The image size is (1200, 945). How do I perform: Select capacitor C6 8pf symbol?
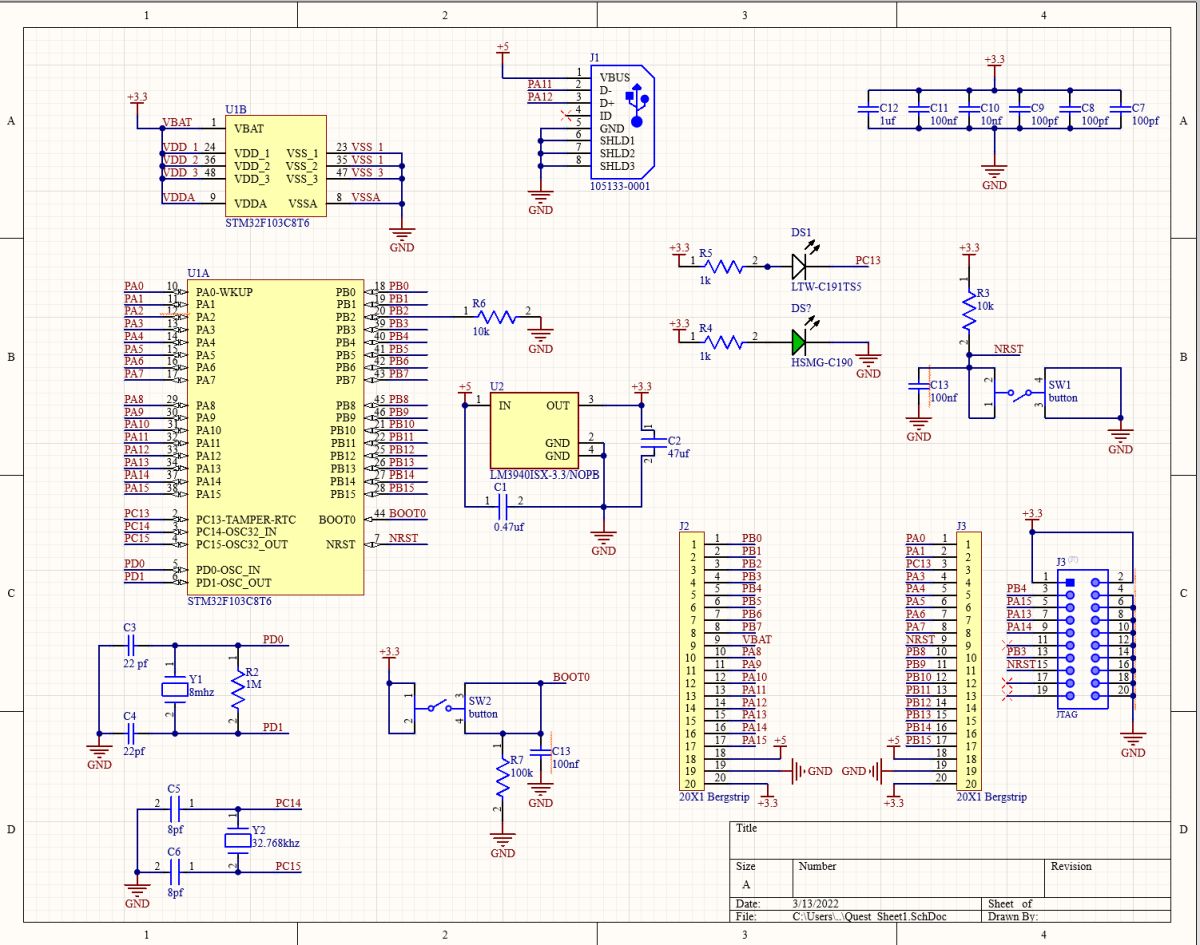(175, 871)
